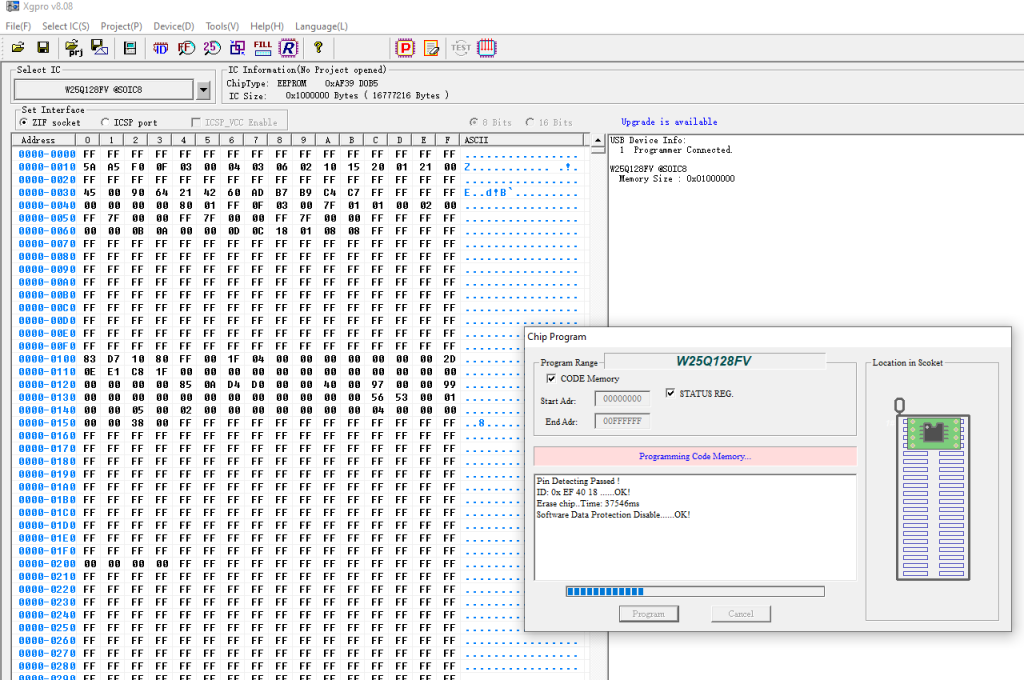Click the read chip R icon
This screenshot has height=680, width=1024.
[288, 47]
